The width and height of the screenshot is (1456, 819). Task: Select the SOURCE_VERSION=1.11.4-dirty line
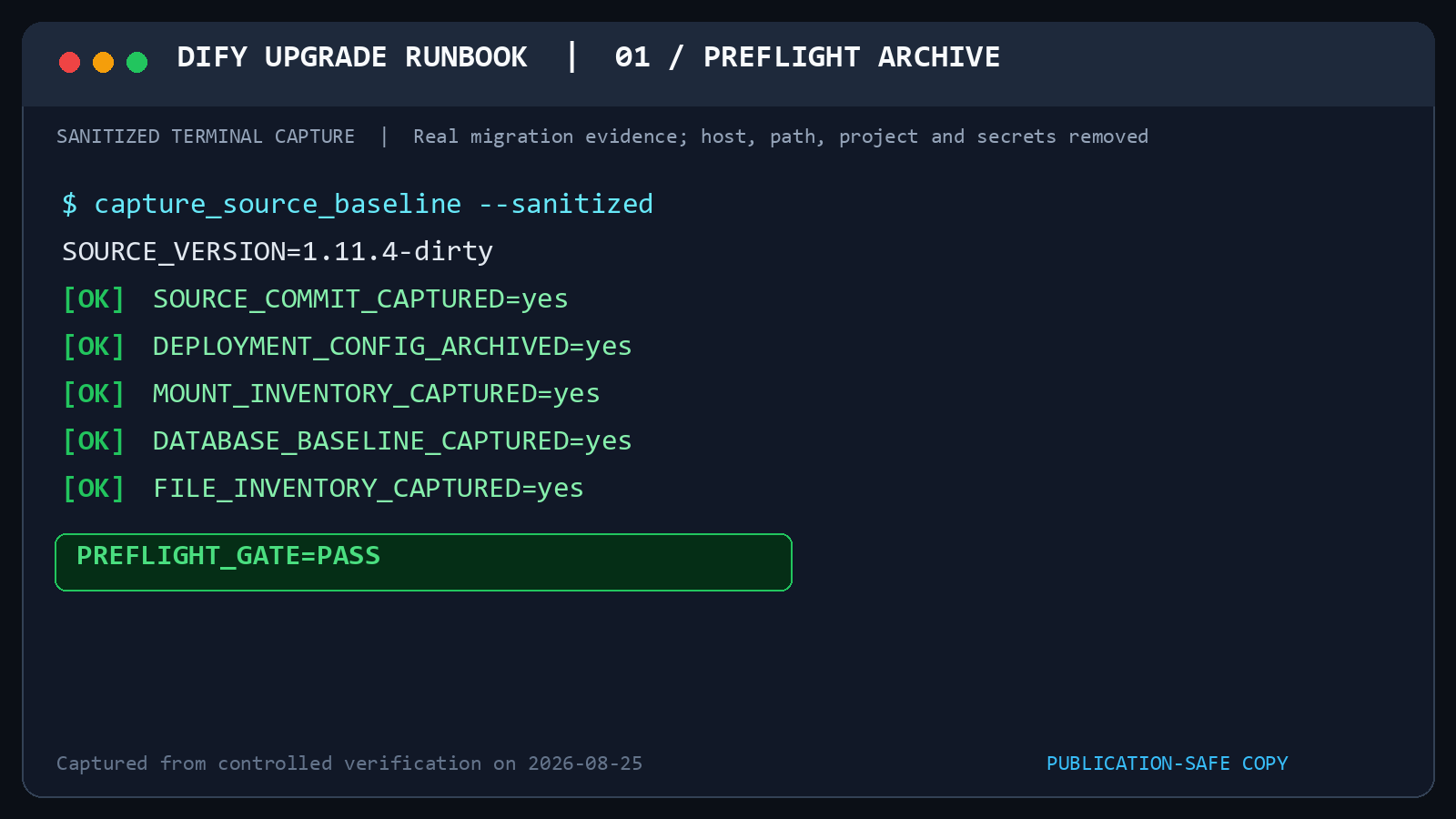[278, 251]
